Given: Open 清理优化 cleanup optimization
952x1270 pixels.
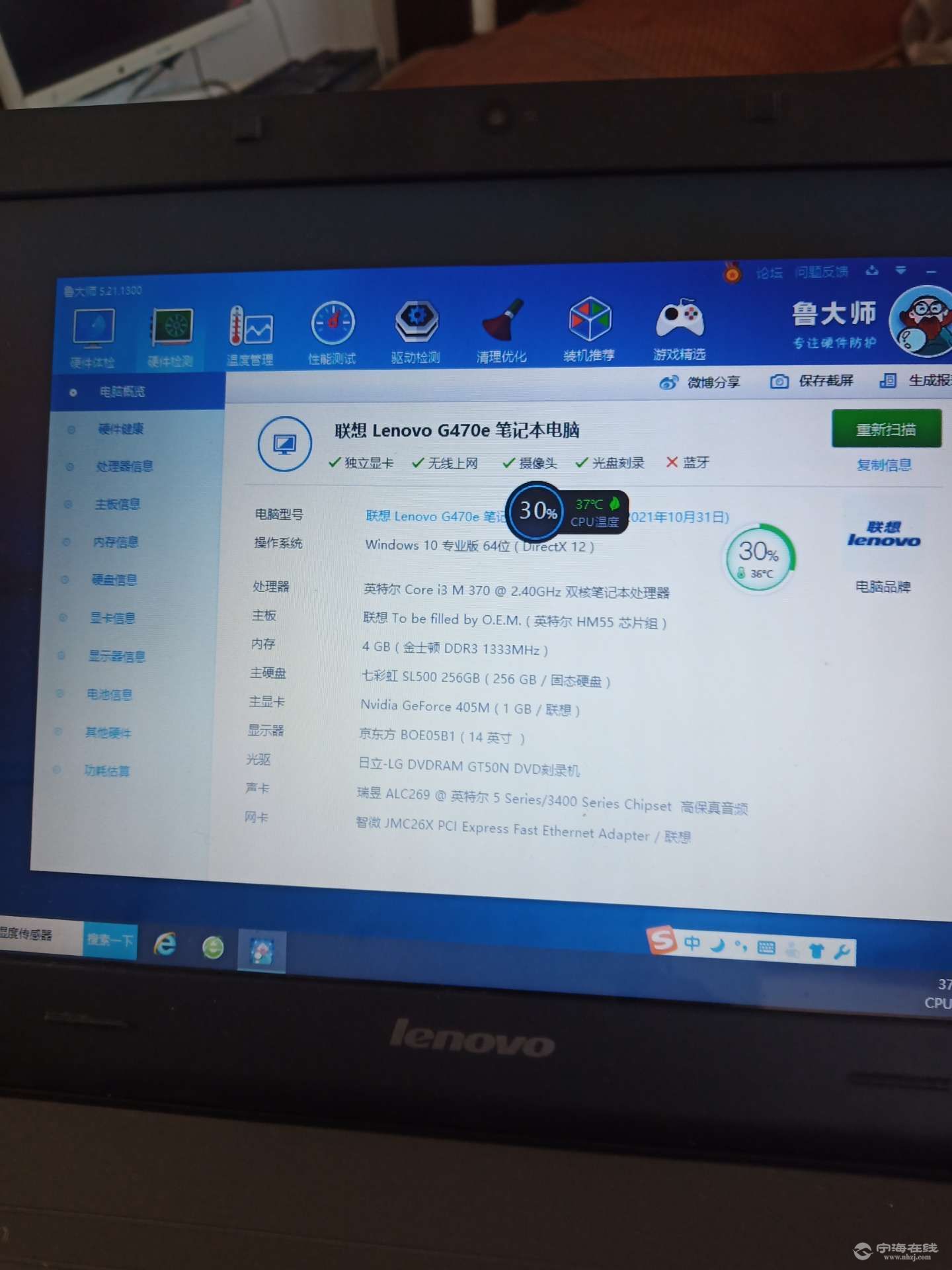Looking at the screenshot, I should (x=502, y=331).
